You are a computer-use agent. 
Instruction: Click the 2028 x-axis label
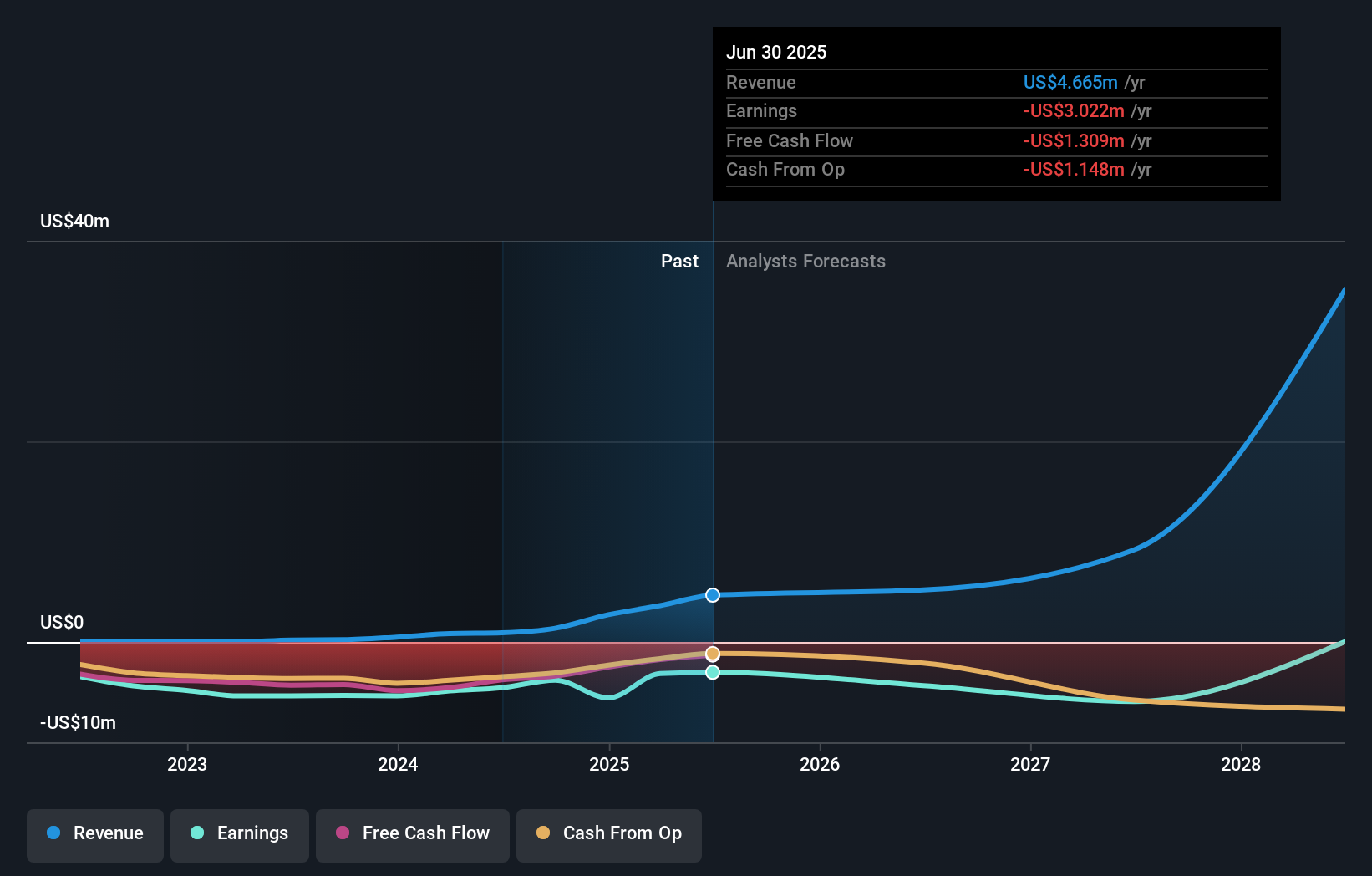coord(1241,764)
